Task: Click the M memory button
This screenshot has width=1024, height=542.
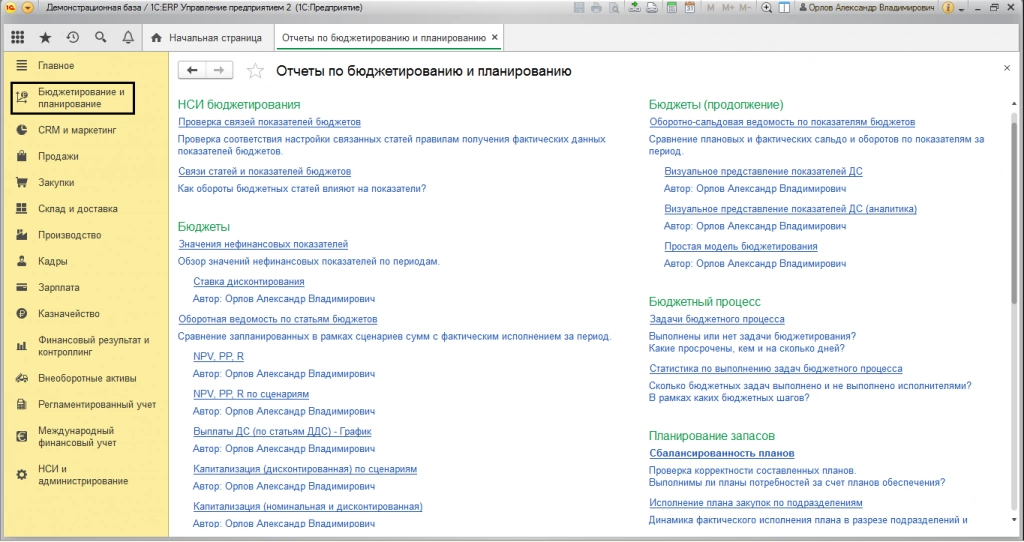Action: tap(711, 8)
